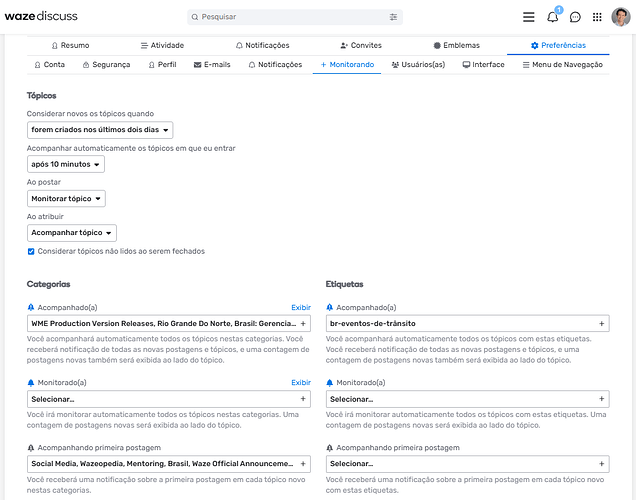636x500 pixels.
Task: Open the Interface preferences tab
Action: pyautogui.click(x=483, y=64)
